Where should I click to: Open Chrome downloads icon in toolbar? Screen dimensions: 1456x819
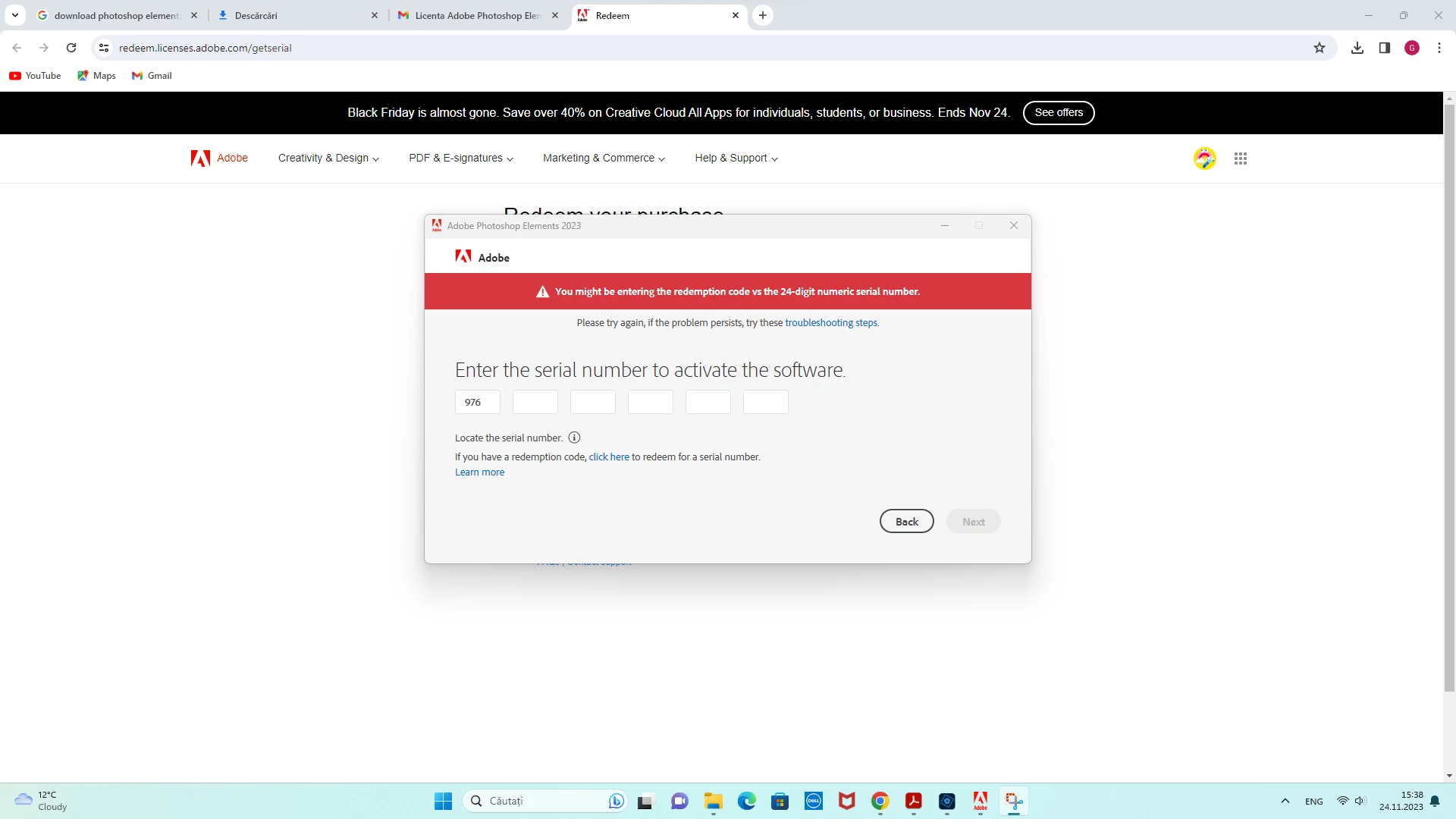(x=1357, y=48)
